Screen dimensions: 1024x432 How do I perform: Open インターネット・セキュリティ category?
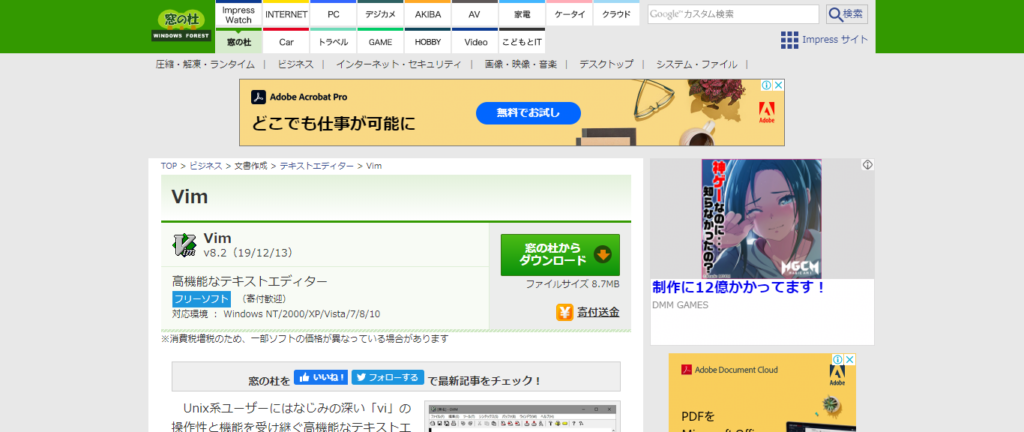(x=398, y=64)
